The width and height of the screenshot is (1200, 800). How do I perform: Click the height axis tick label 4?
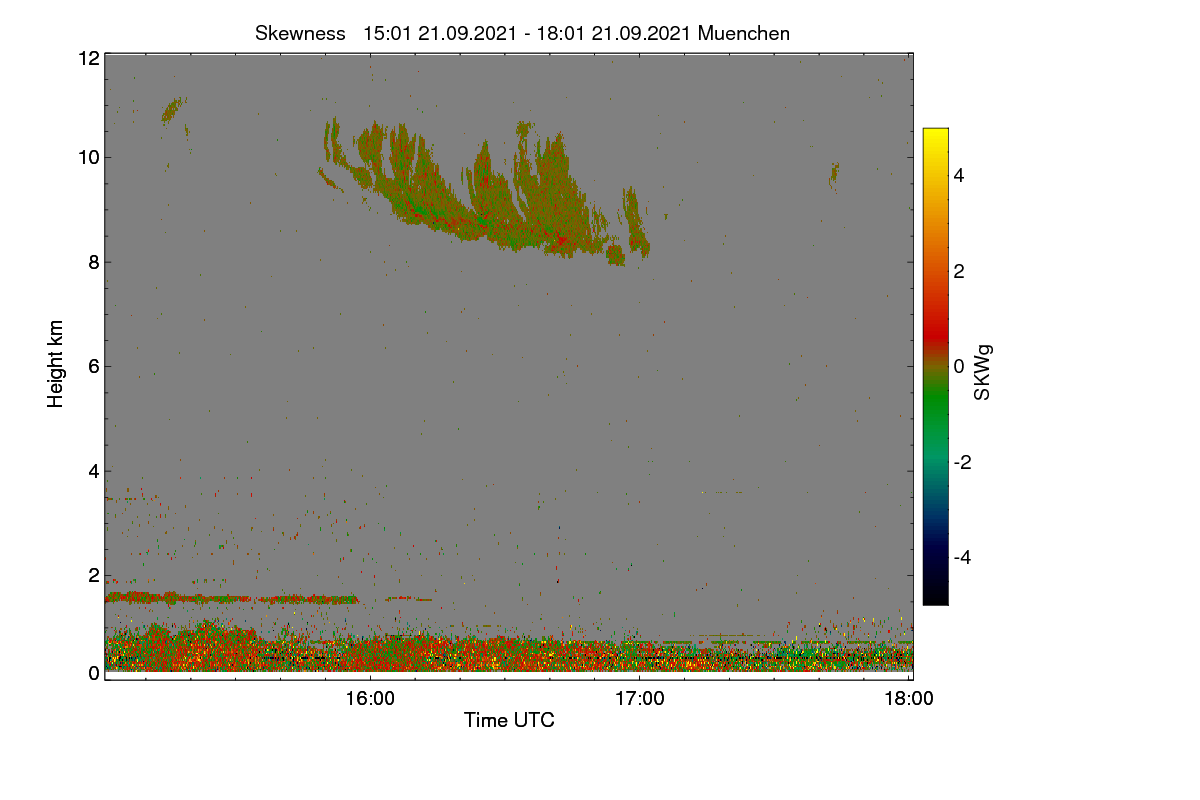[x=94, y=471]
